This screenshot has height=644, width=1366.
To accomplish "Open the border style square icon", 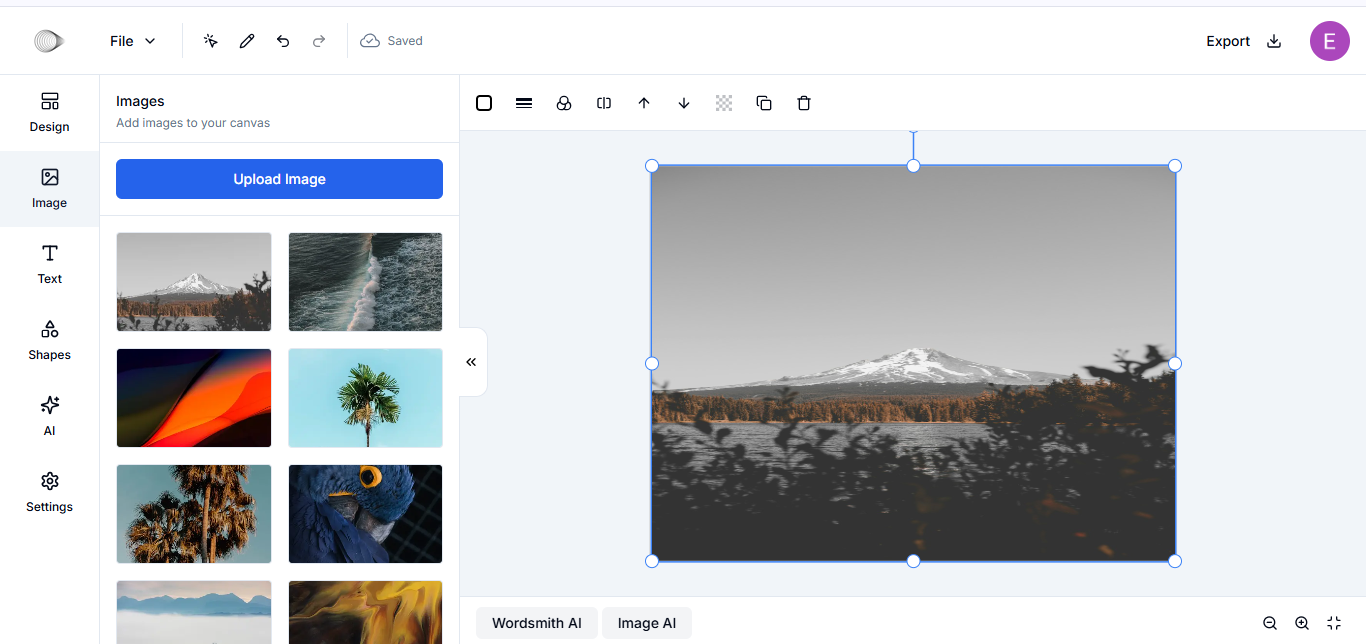I will click(484, 103).
